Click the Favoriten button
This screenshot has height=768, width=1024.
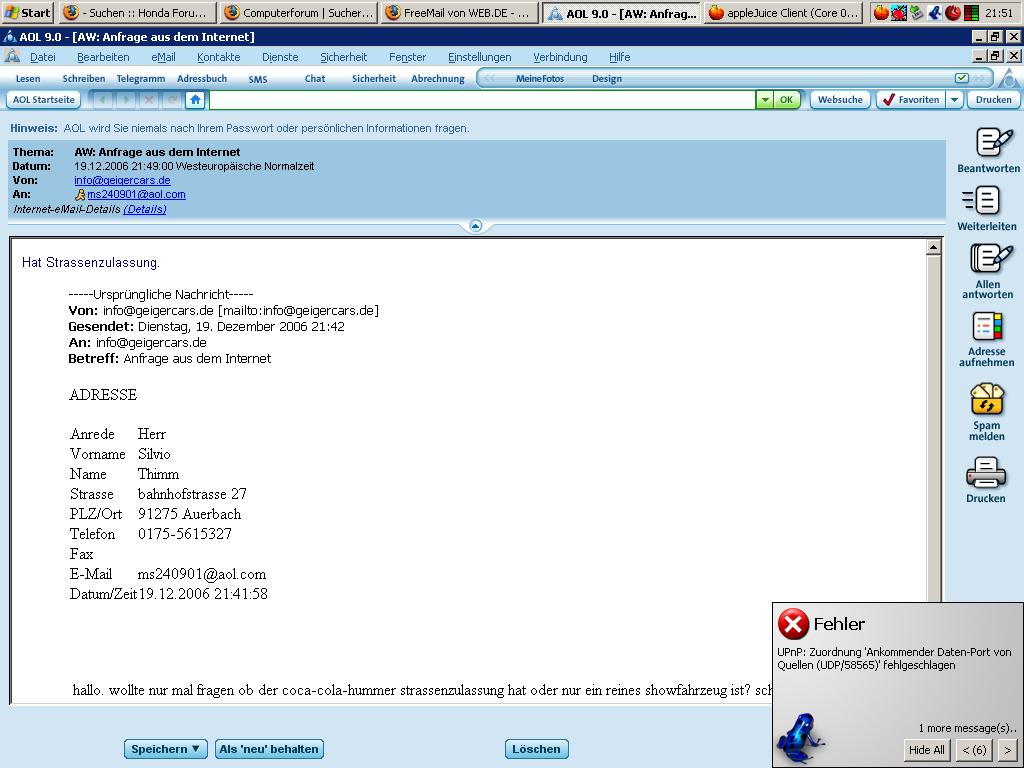[911, 100]
